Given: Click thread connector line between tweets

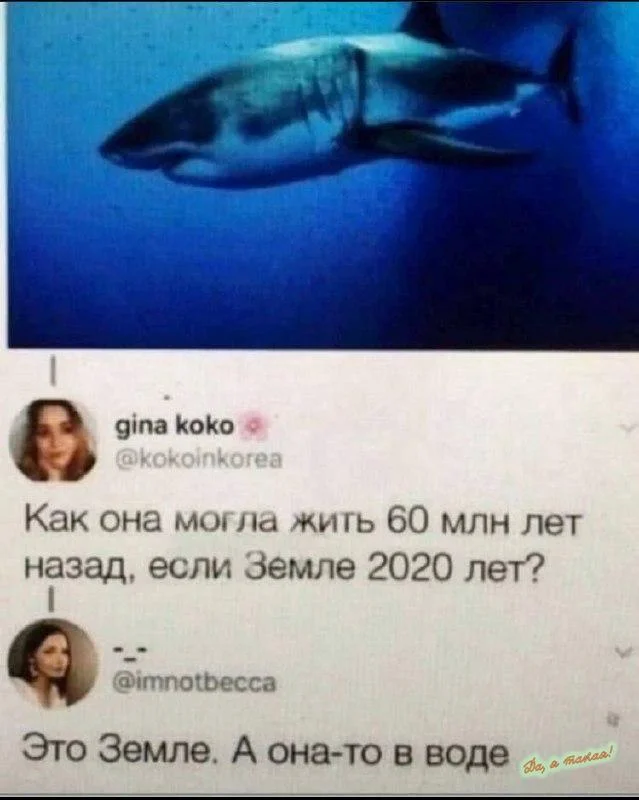Looking at the screenshot, I should [x=51, y=598].
